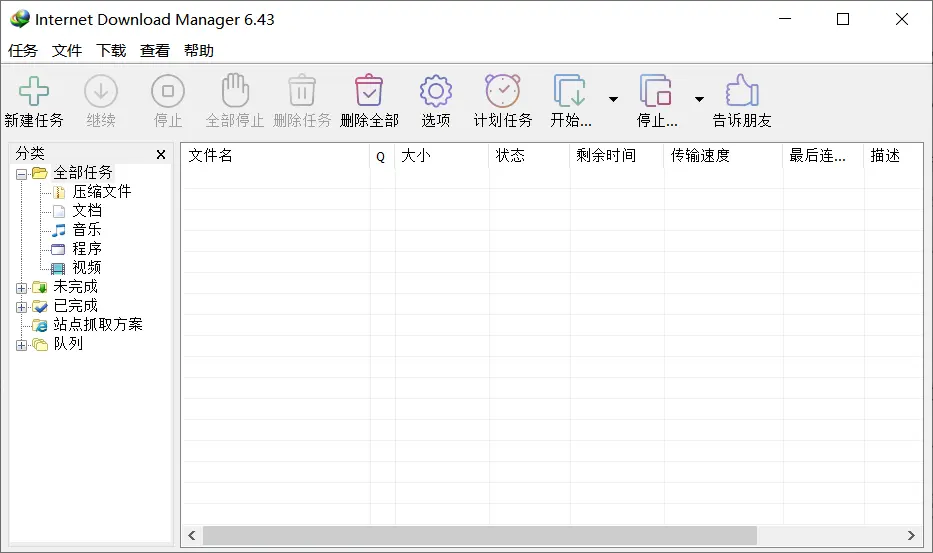Minimize the Internet Download Manager window
Screen dimensions: 933x553
point(785,19)
